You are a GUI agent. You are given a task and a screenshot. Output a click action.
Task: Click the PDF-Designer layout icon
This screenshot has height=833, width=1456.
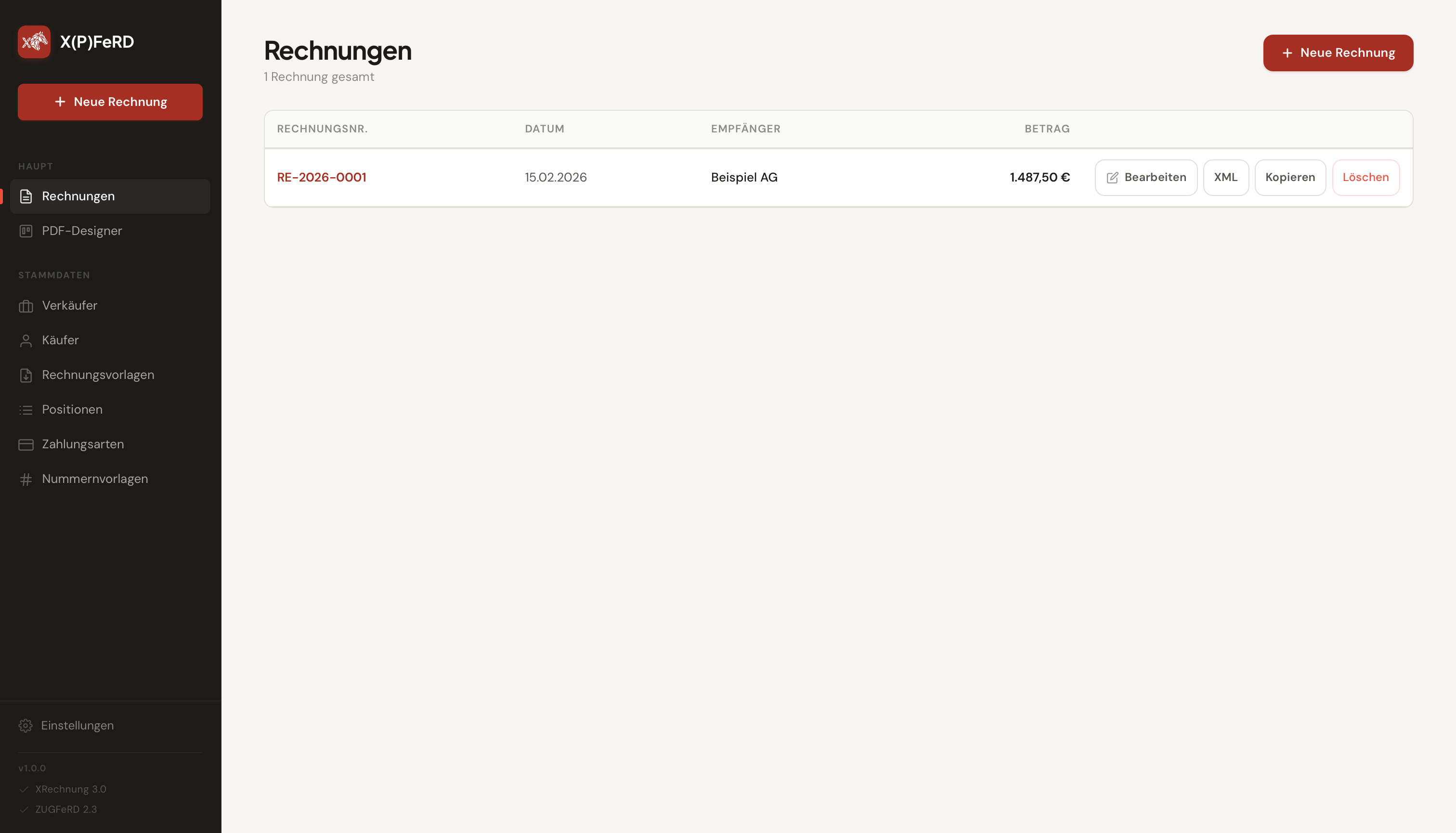pos(26,231)
